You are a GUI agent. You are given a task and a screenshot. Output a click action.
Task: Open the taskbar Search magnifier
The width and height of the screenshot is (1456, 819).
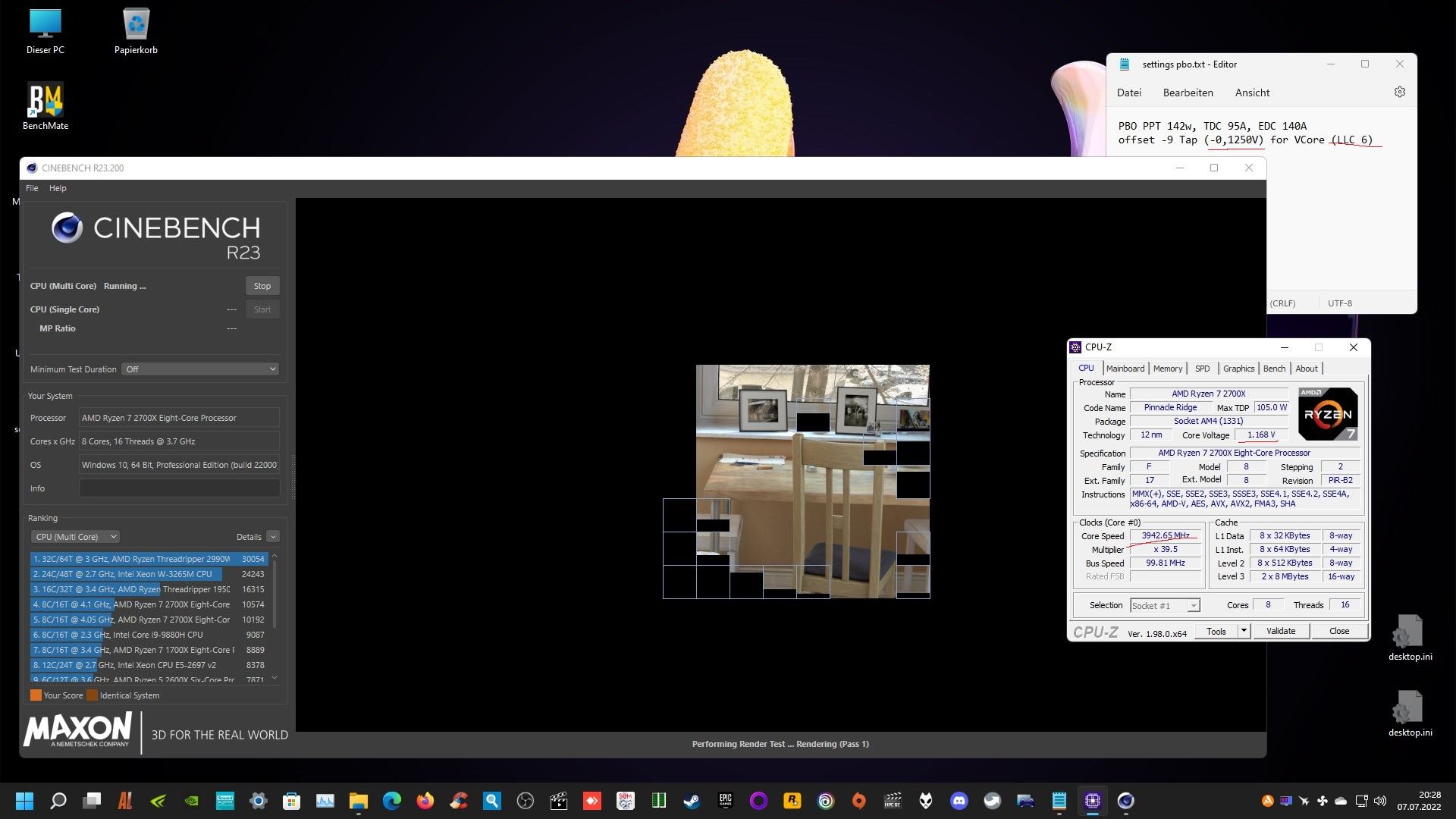tap(58, 801)
